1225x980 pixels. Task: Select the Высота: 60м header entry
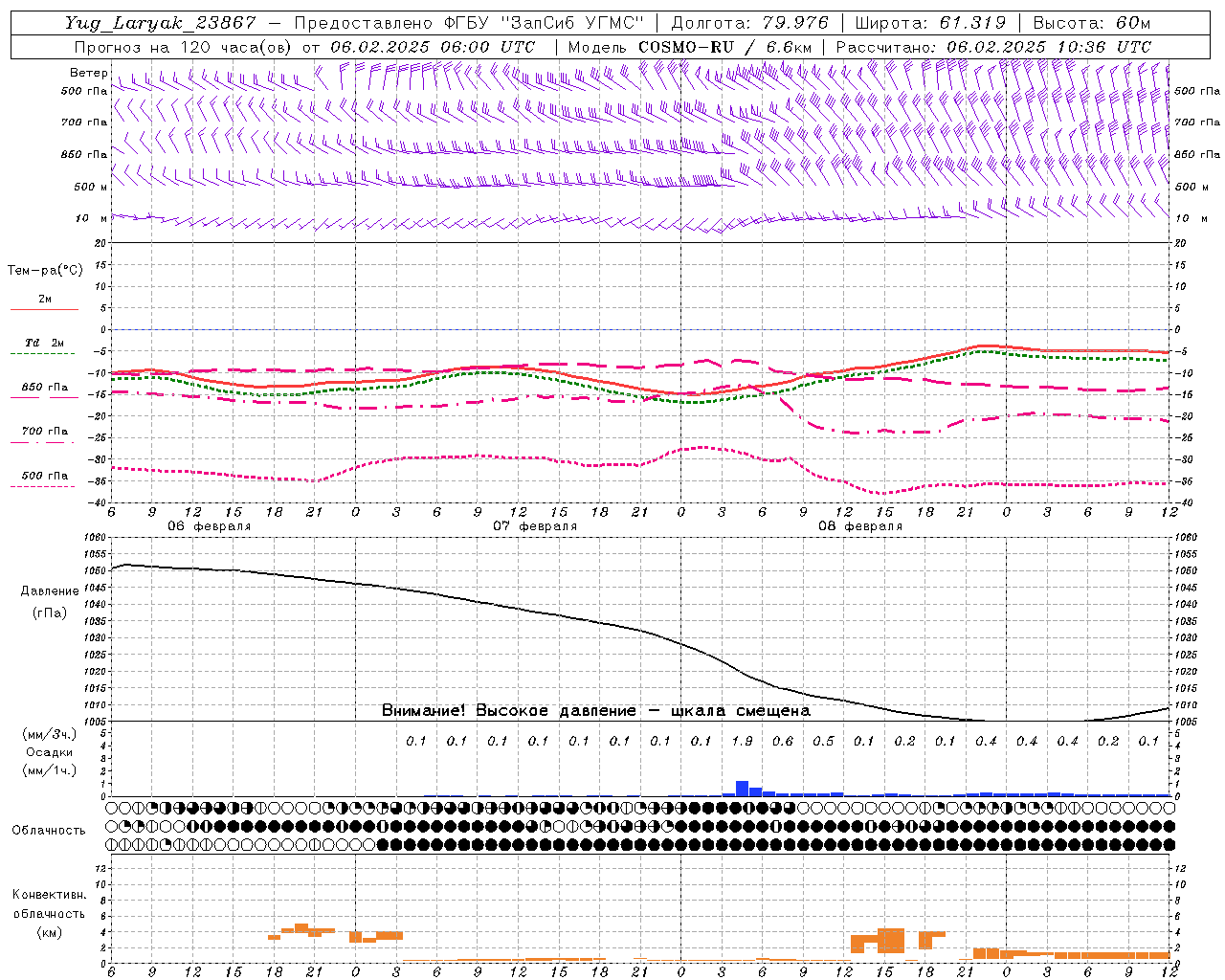pos(1090,23)
